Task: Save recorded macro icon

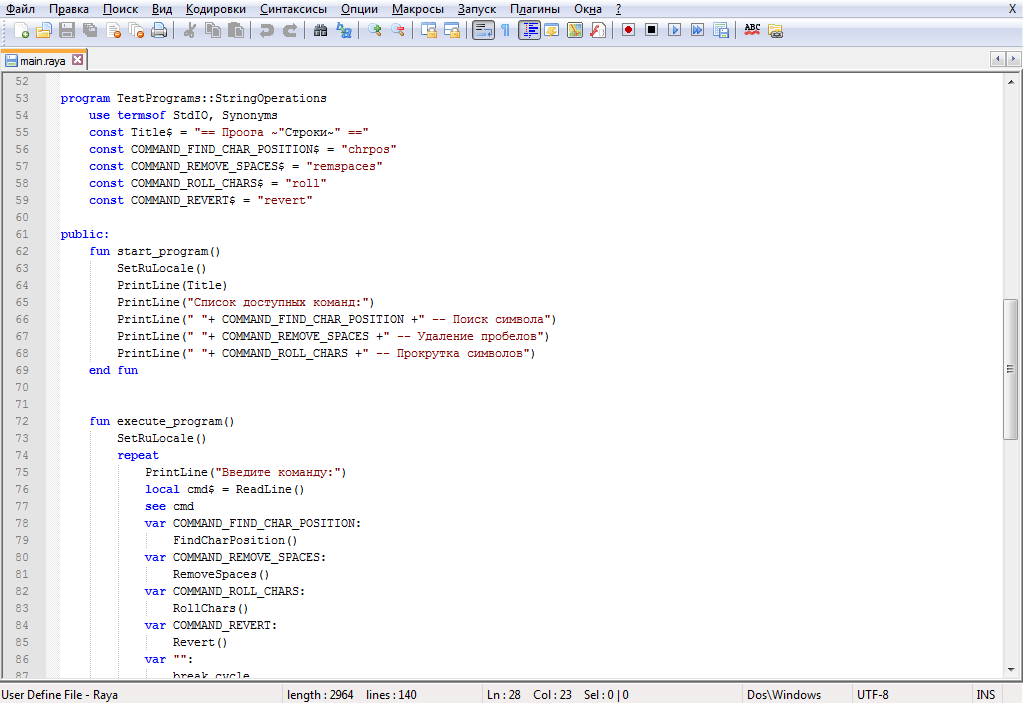Action: 721,30
